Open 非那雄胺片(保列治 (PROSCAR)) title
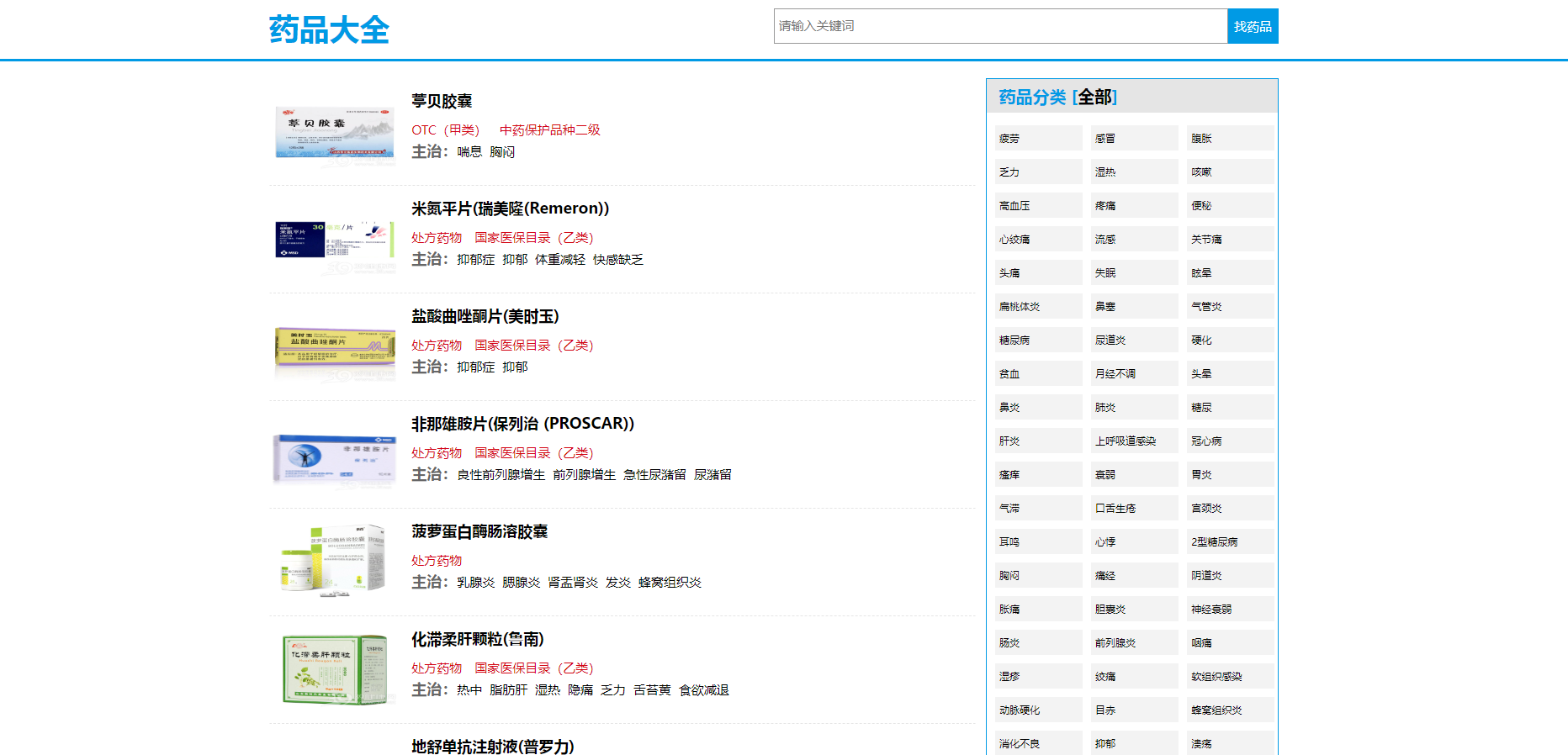Screen dimensions: 1568x755 tap(522, 424)
